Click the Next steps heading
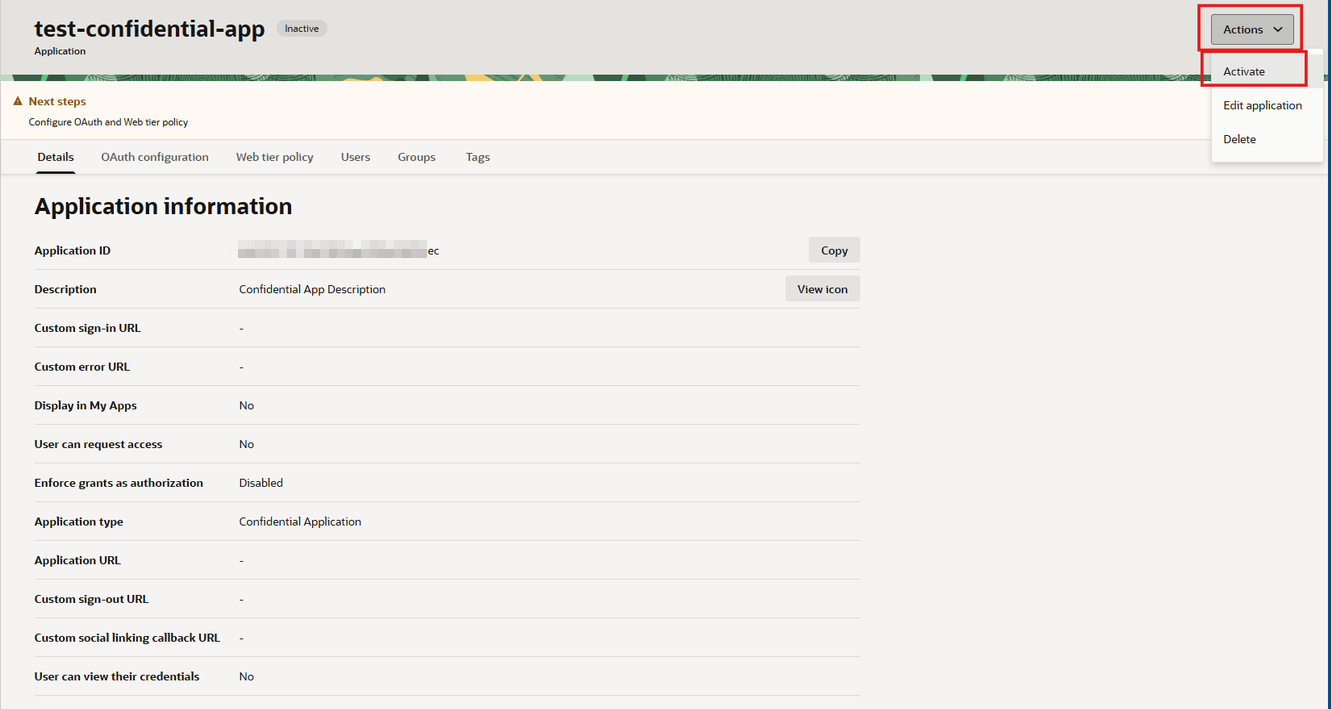The height and width of the screenshot is (709, 1331). pos(57,101)
